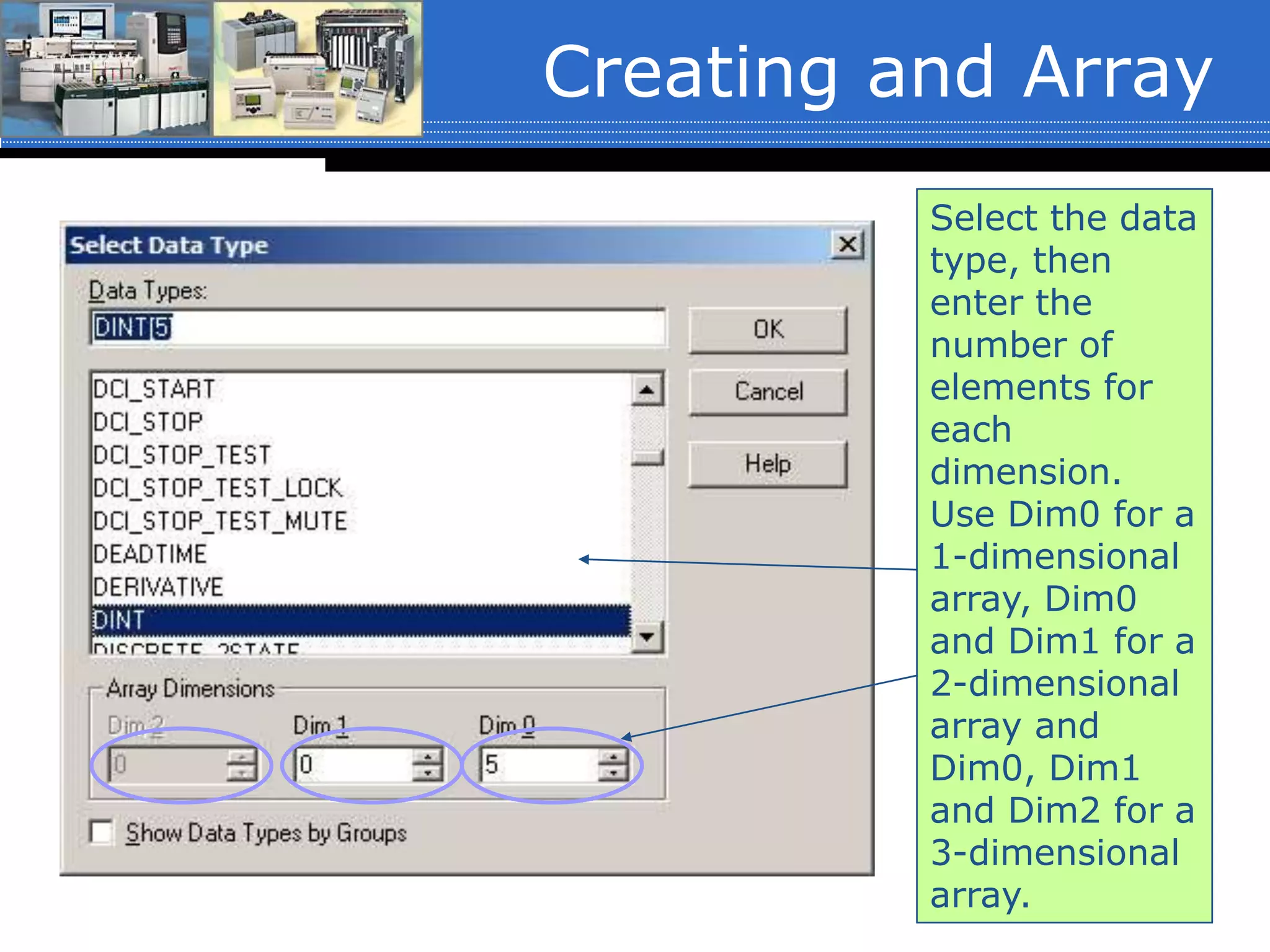Image resolution: width=1270 pixels, height=952 pixels.
Task: Click the Dim 0 value field
Action: tap(540, 765)
